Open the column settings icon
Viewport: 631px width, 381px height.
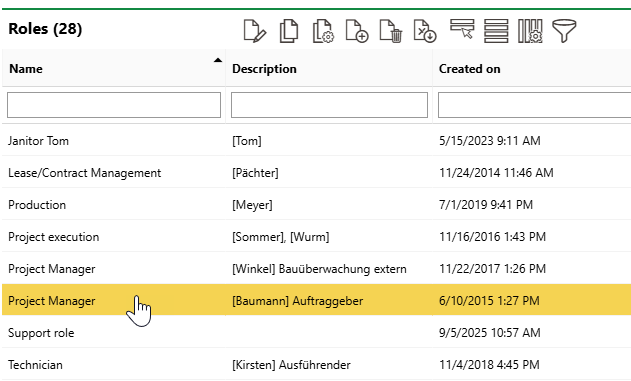click(x=530, y=31)
